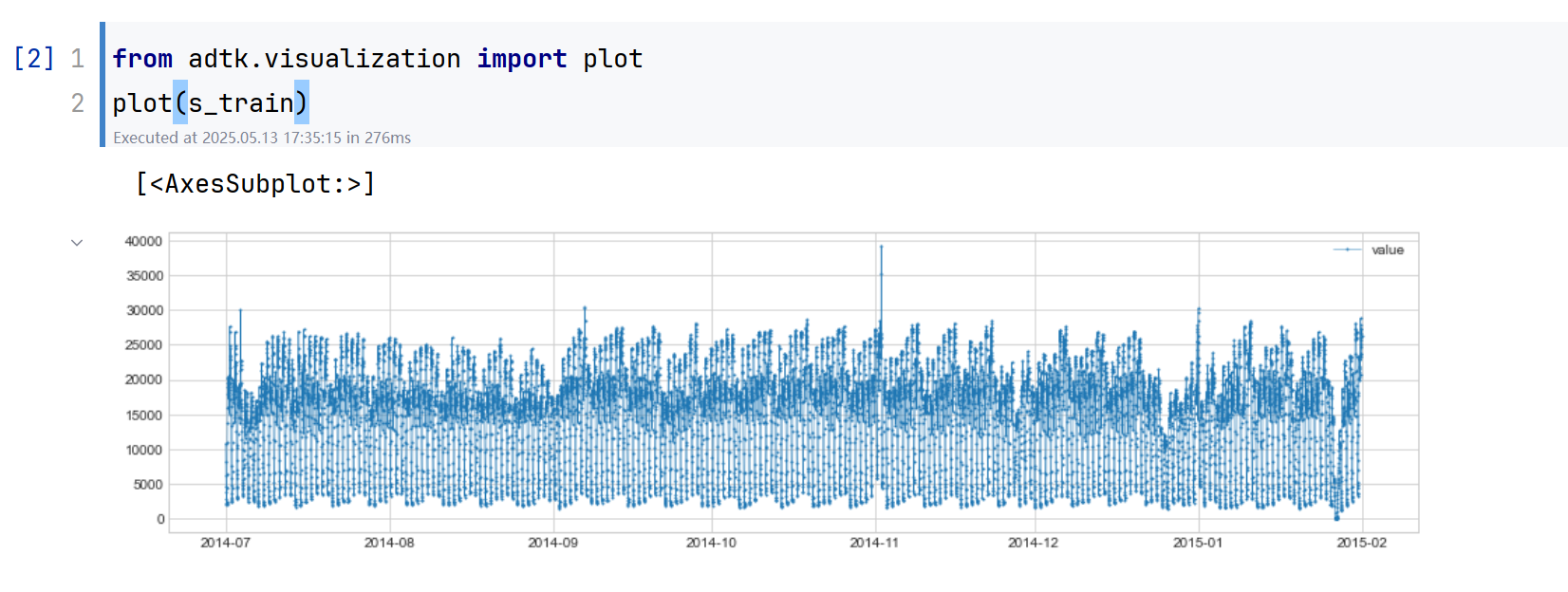The width and height of the screenshot is (1568, 592).
Task: Click the 20000 y-axis label
Action: click(144, 379)
